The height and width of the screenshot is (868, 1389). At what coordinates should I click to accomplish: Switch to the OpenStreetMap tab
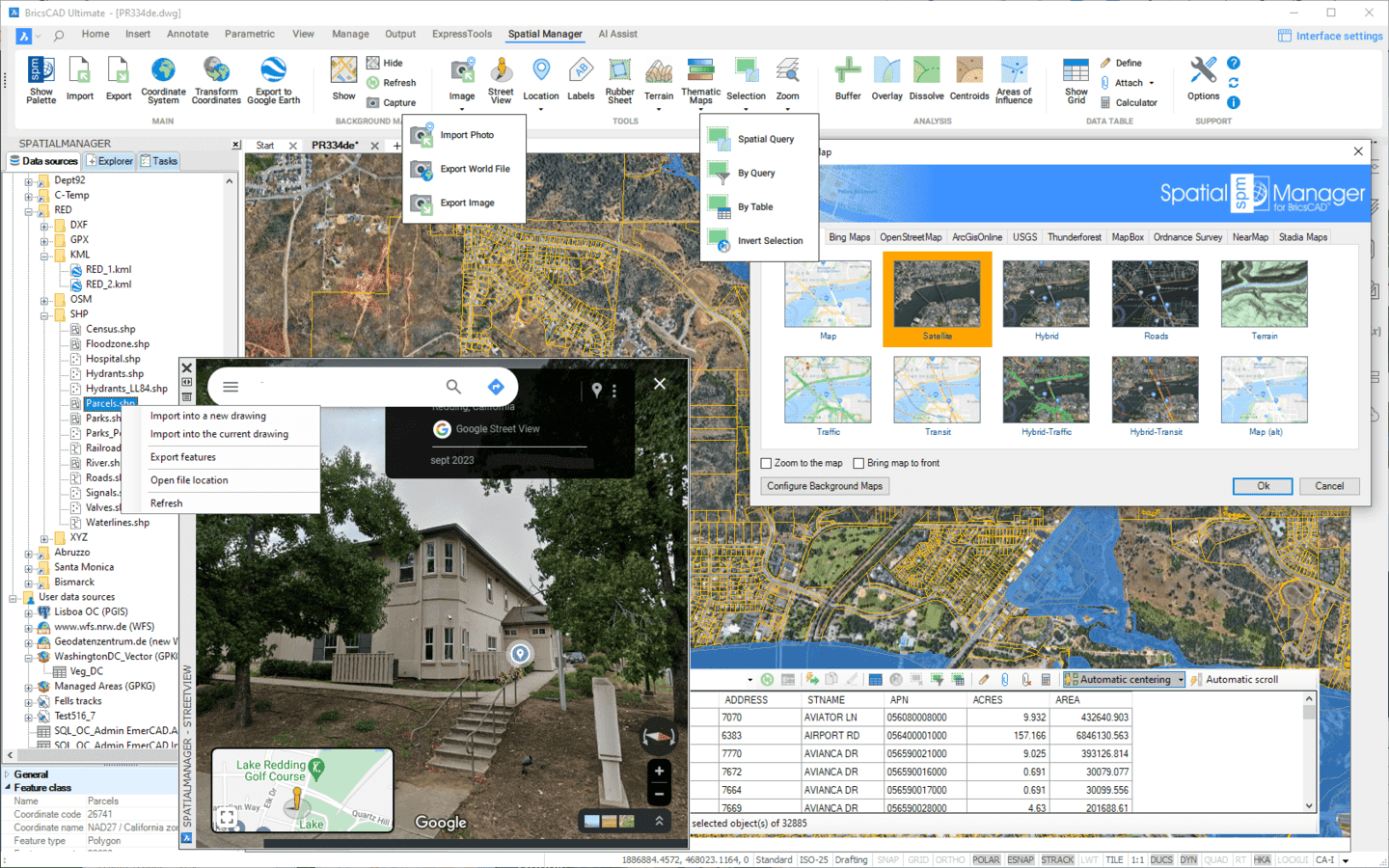click(911, 237)
